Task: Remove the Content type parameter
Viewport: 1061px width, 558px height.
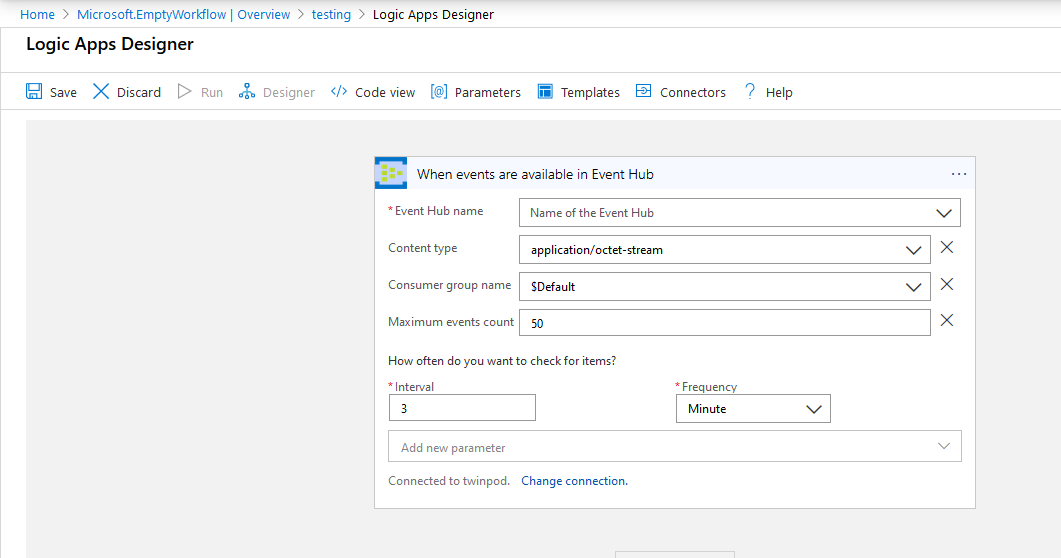Action: pyautogui.click(x=947, y=248)
